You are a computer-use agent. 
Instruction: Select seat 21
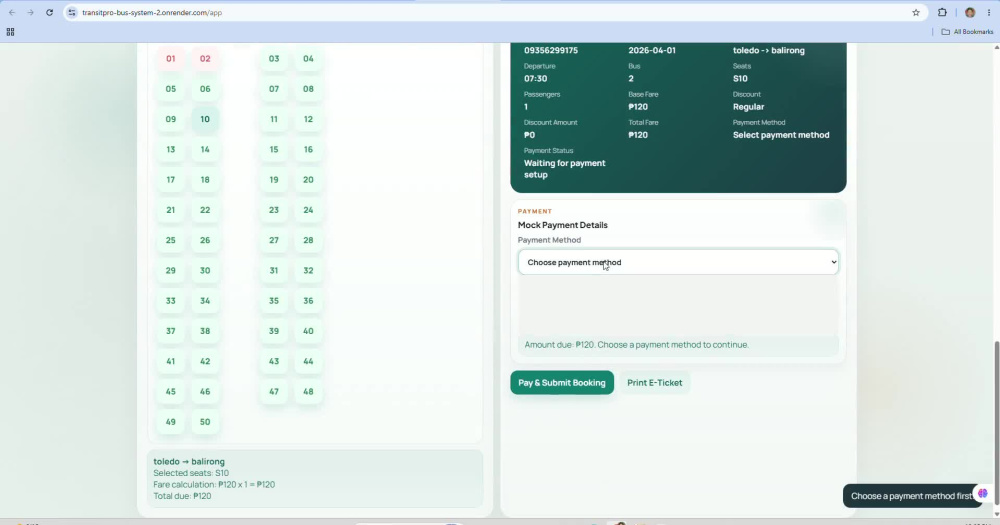coord(170,210)
